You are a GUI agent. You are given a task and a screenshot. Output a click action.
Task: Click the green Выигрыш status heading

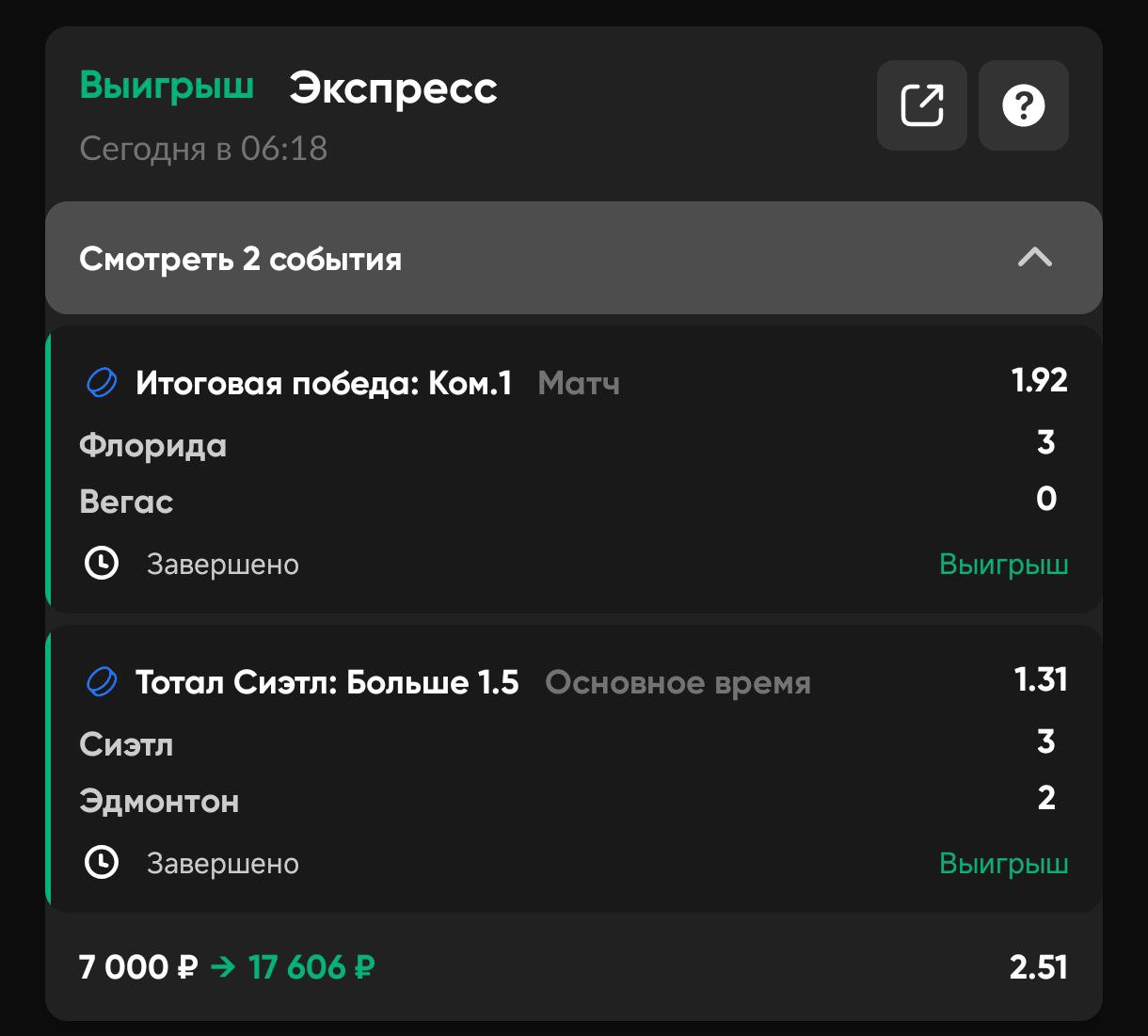[167, 85]
